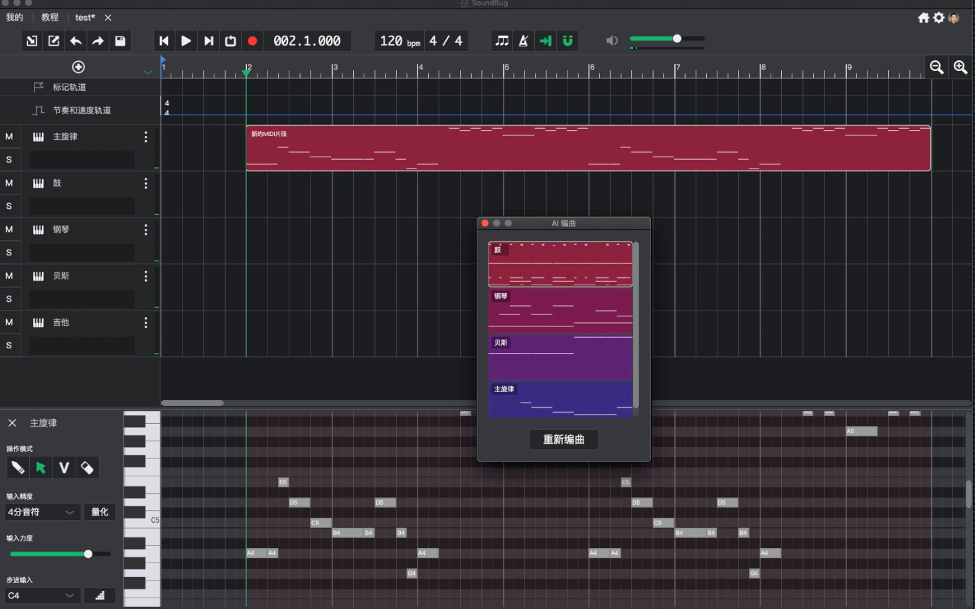Switch to the 我的 tab
The height and width of the screenshot is (610, 977).
15,17
